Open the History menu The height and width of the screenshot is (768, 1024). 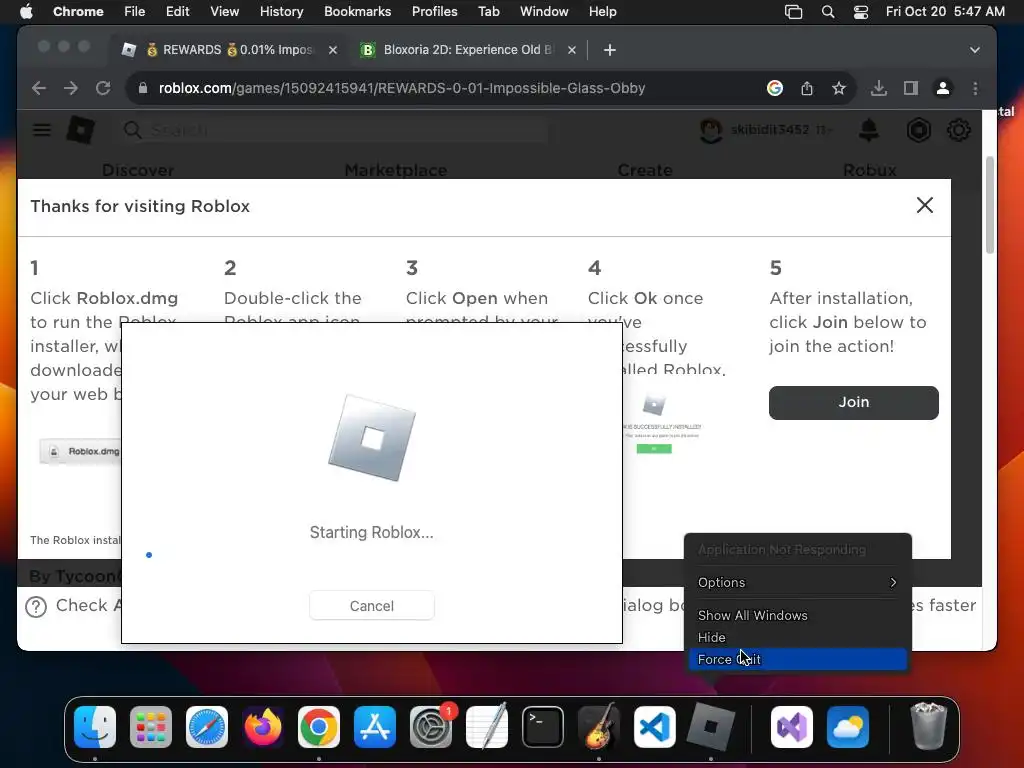(x=281, y=11)
